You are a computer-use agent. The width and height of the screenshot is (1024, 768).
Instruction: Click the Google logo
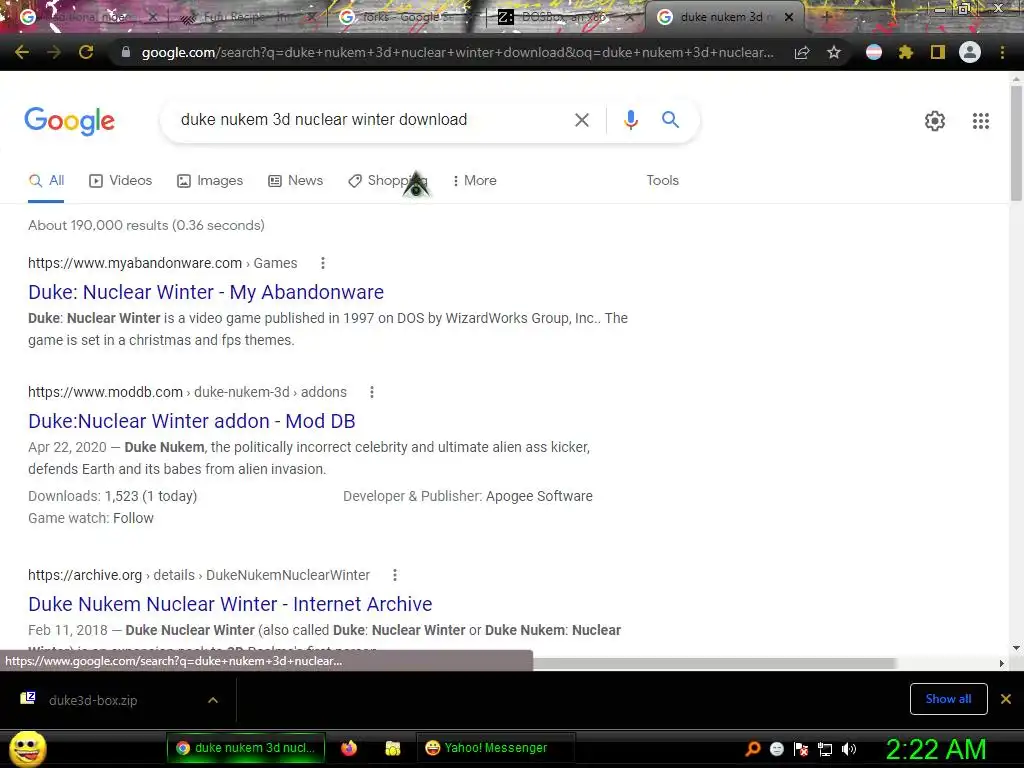[x=69, y=121]
